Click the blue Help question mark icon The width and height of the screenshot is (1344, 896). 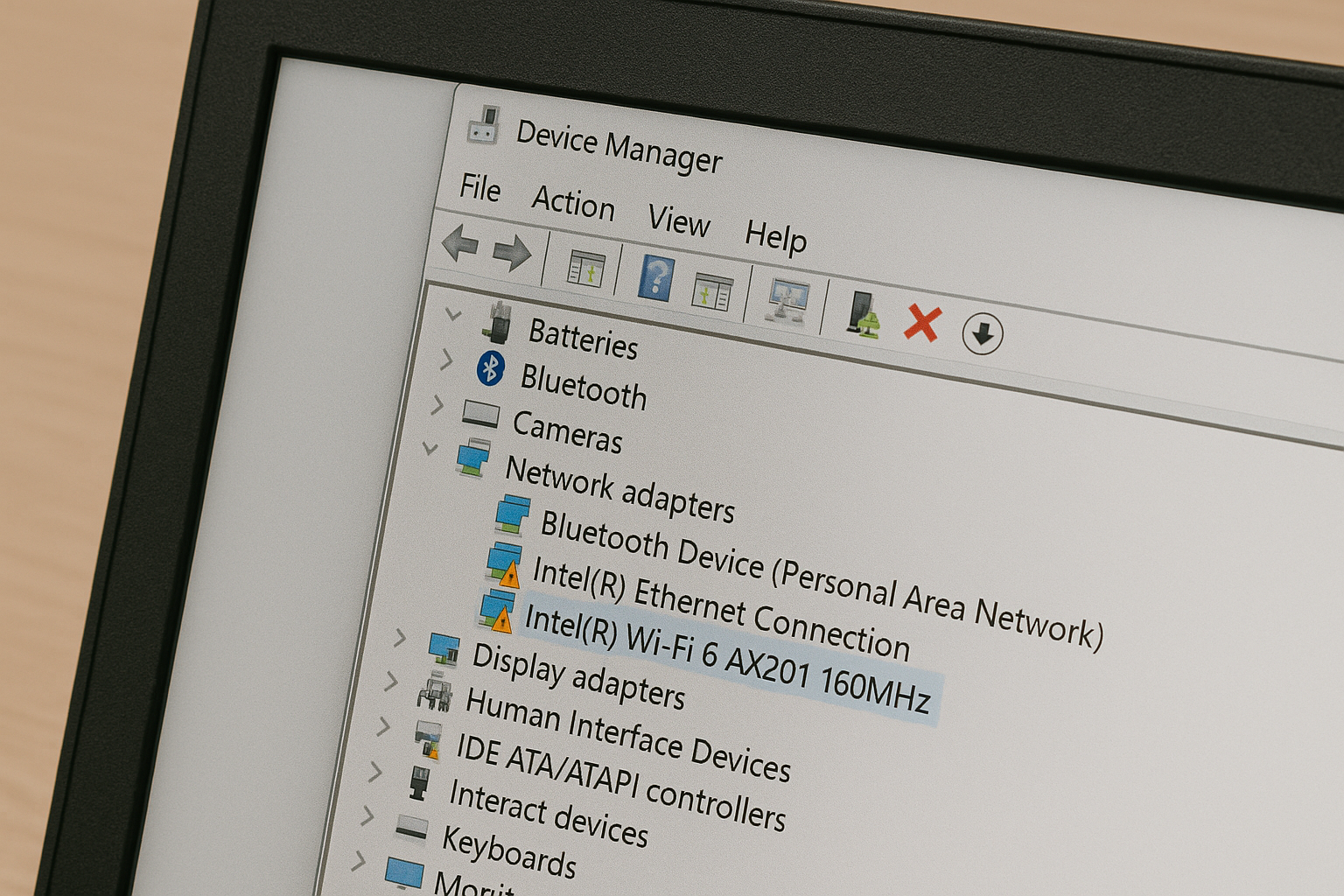tap(655, 279)
